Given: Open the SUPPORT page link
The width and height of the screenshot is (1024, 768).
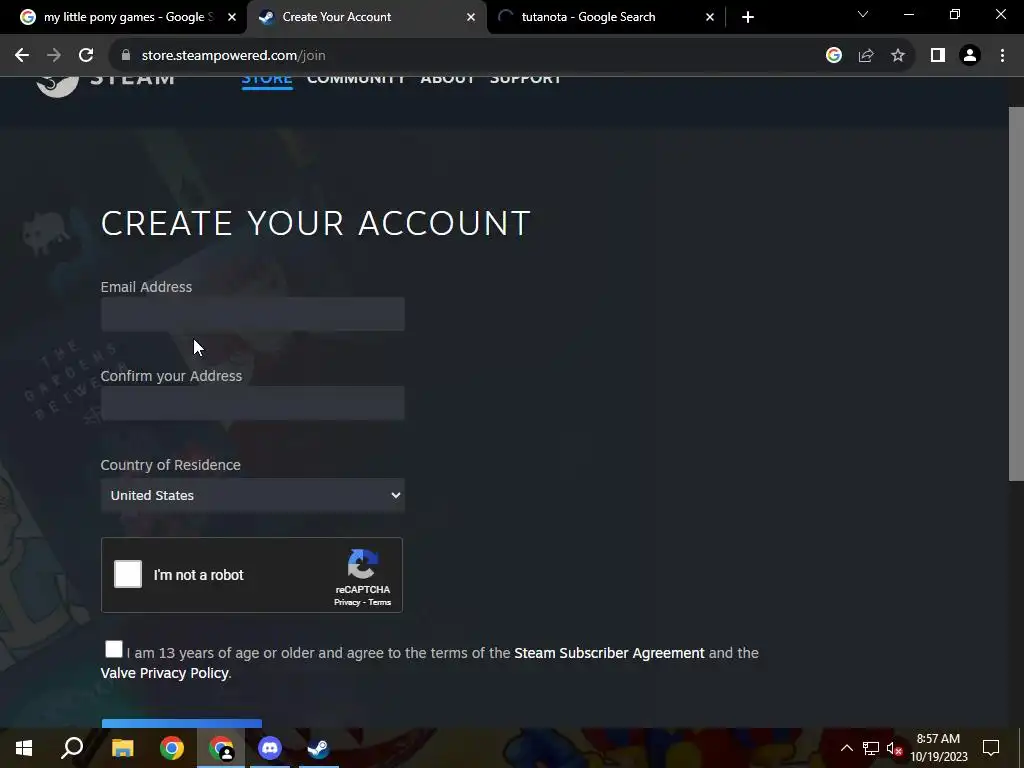Looking at the screenshot, I should (x=525, y=79).
